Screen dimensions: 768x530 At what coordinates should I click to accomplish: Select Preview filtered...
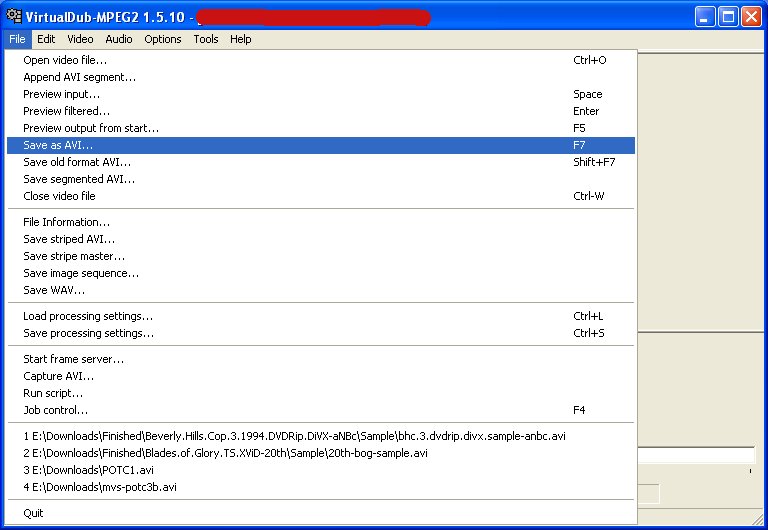click(321, 111)
